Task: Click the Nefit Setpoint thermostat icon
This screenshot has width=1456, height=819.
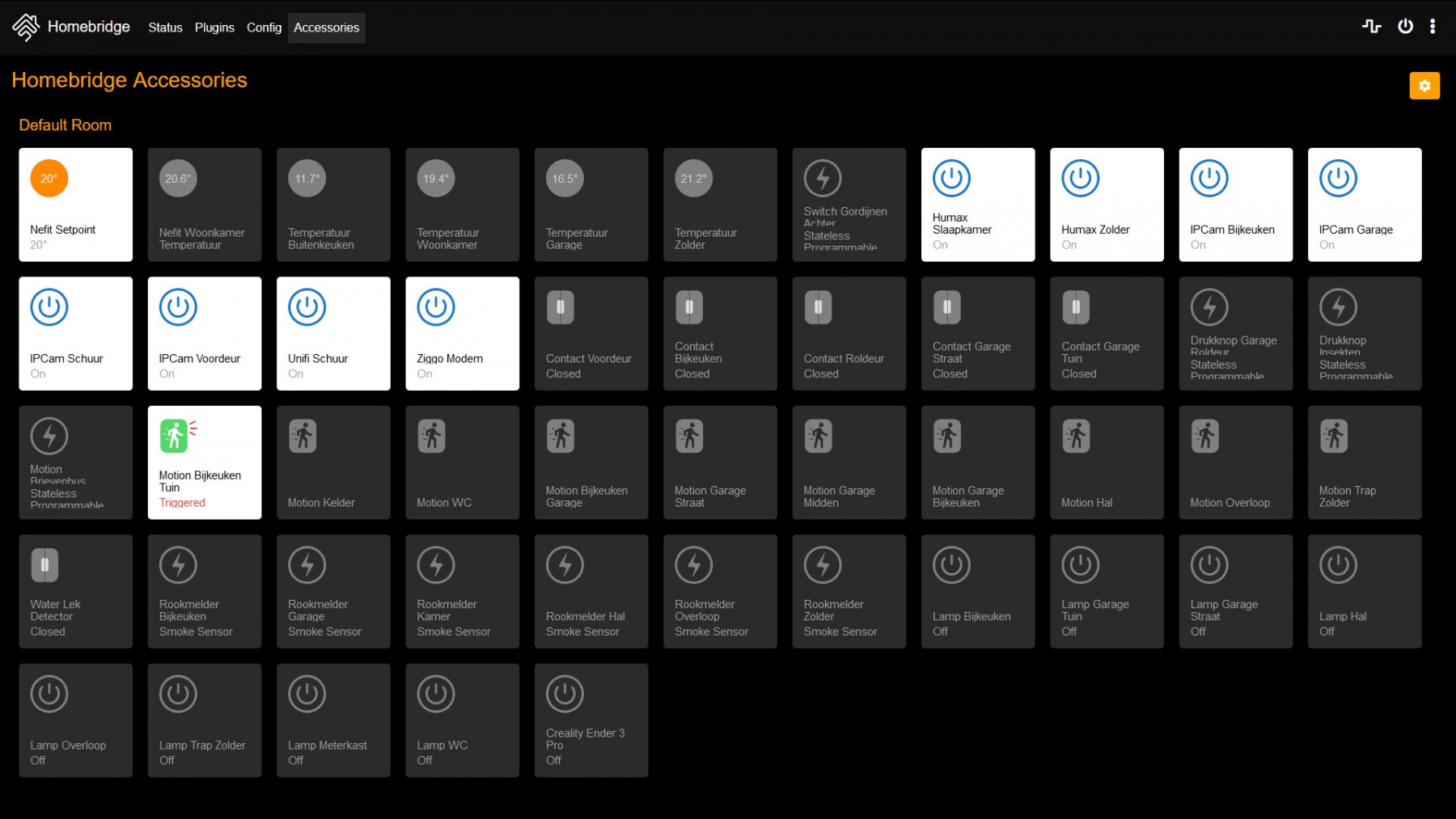Action: click(x=49, y=179)
